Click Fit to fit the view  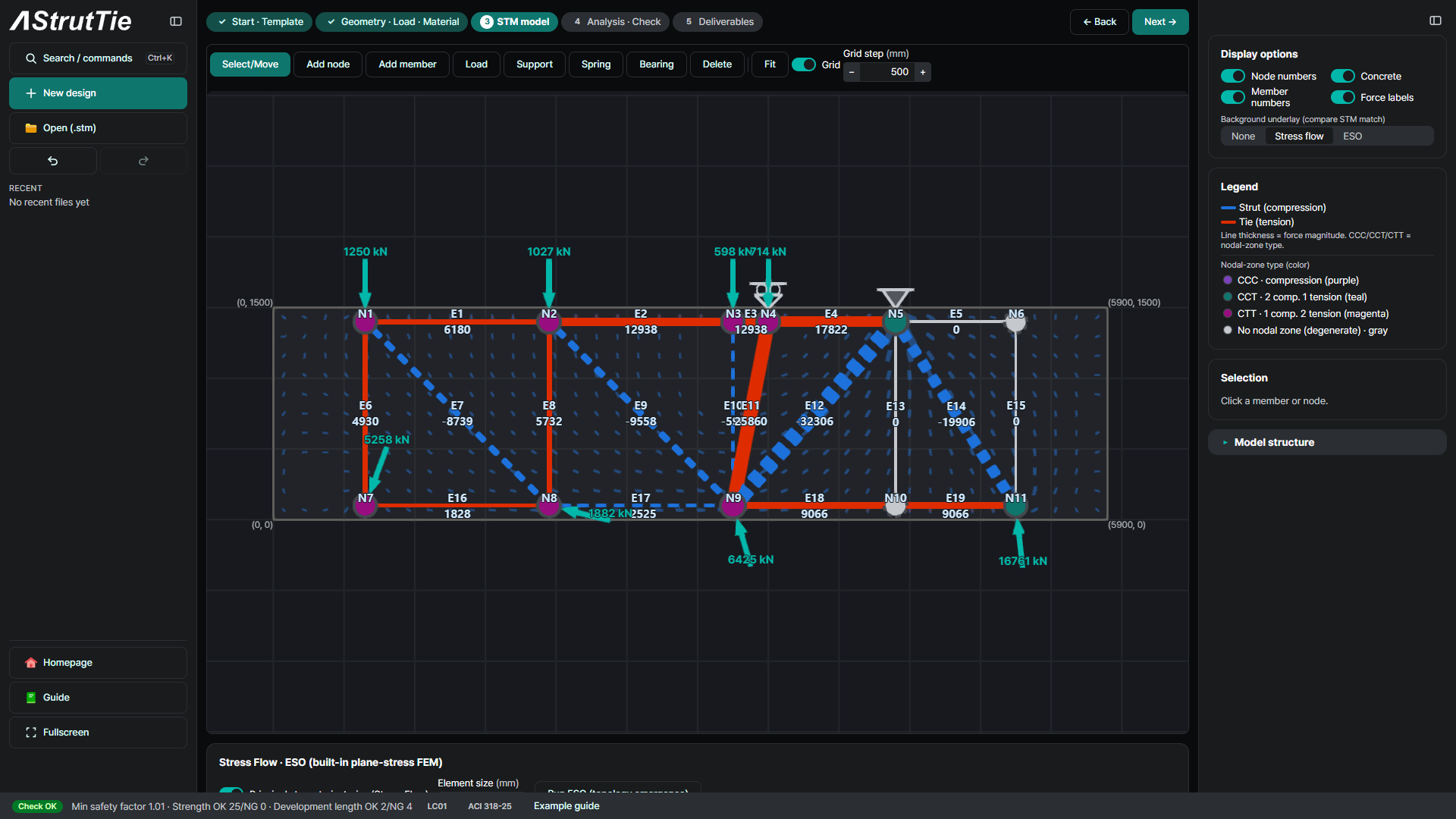[770, 64]
